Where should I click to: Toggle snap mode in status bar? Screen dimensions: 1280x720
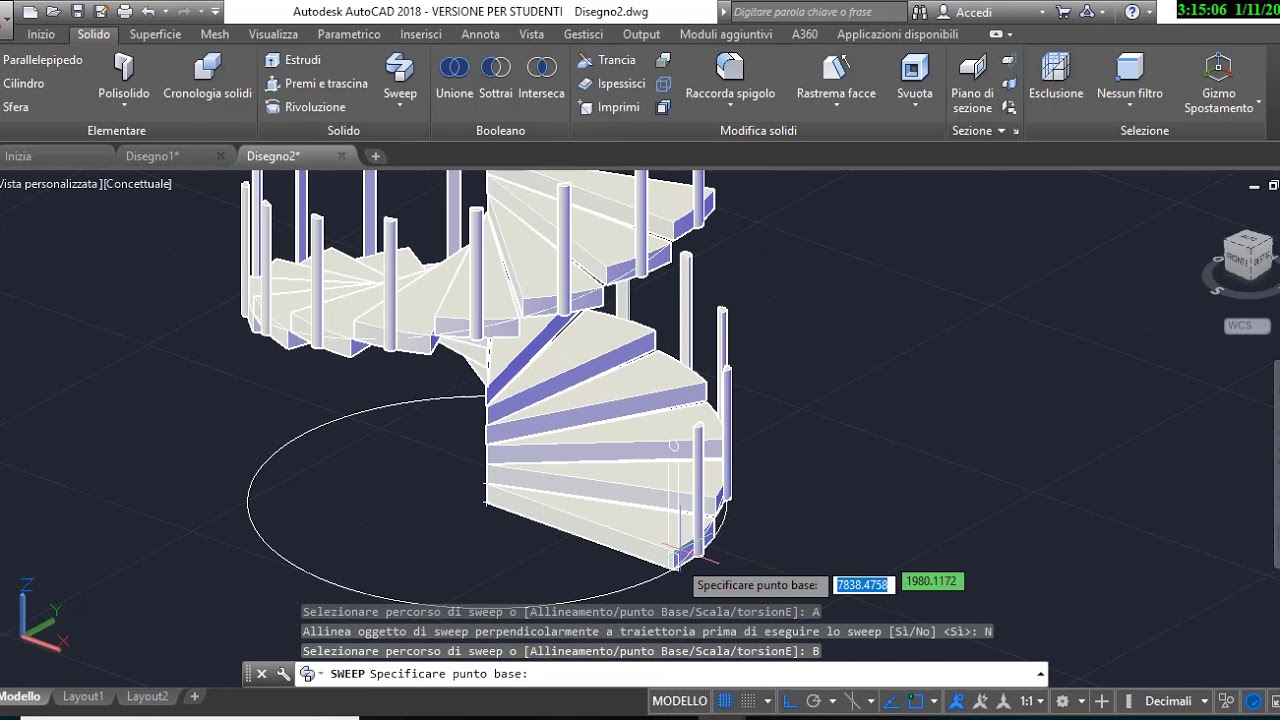(x=748, y=701)
